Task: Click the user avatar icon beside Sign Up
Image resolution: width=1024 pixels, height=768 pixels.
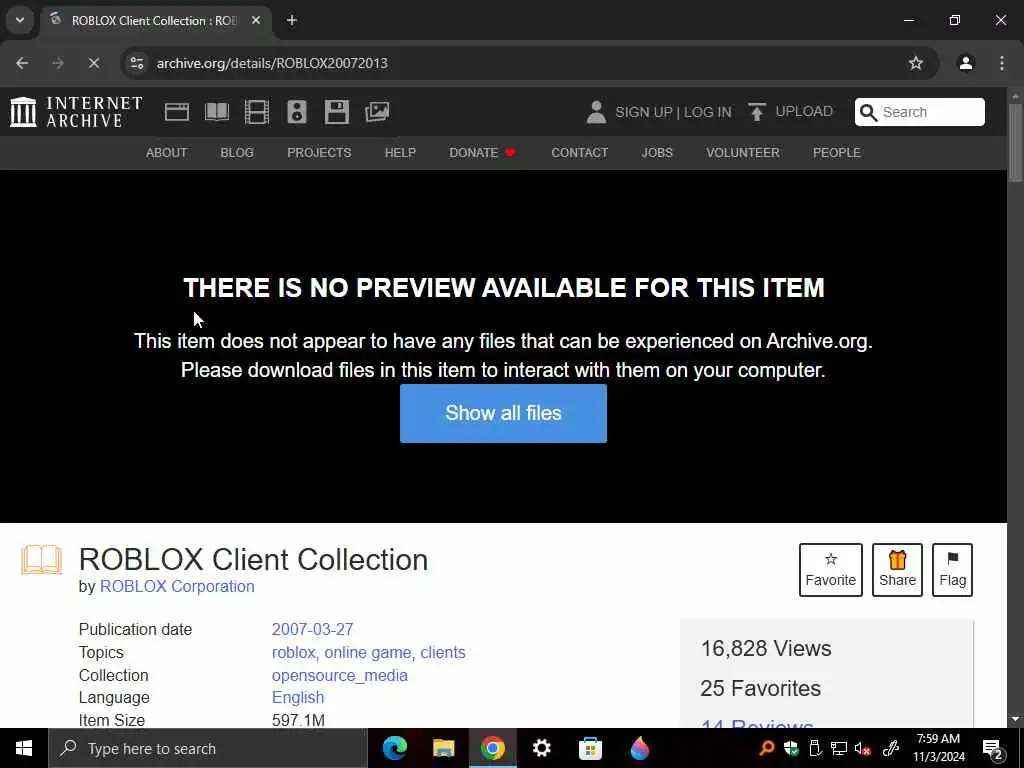Action: pos(596,112)
